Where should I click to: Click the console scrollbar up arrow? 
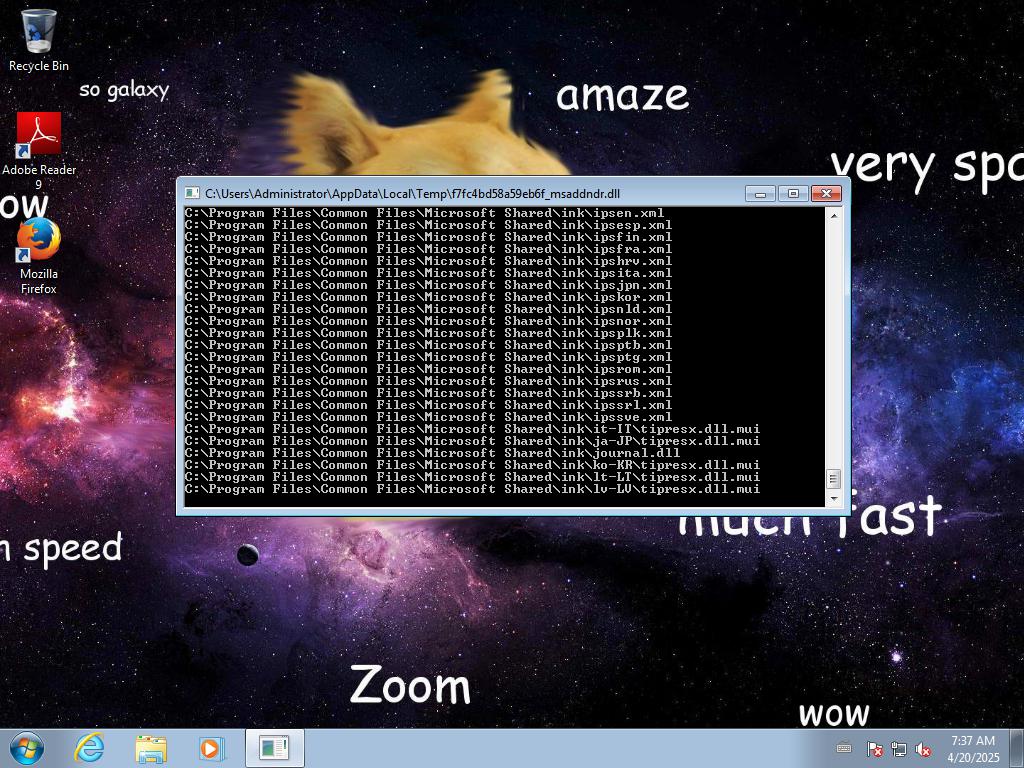tap(833, 215)
